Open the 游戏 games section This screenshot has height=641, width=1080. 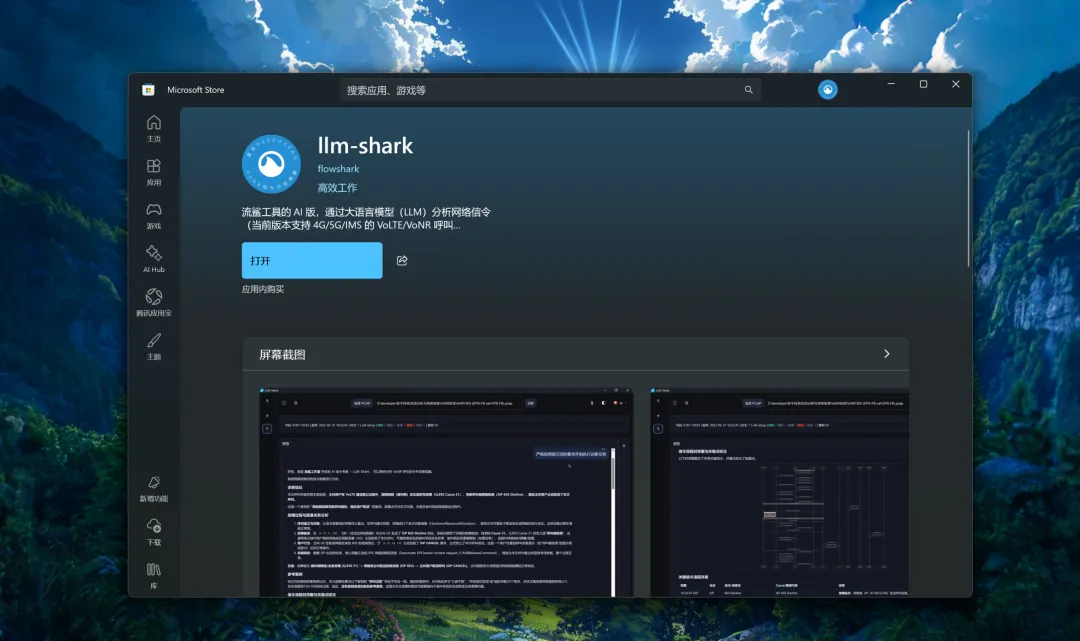(154, 216)
